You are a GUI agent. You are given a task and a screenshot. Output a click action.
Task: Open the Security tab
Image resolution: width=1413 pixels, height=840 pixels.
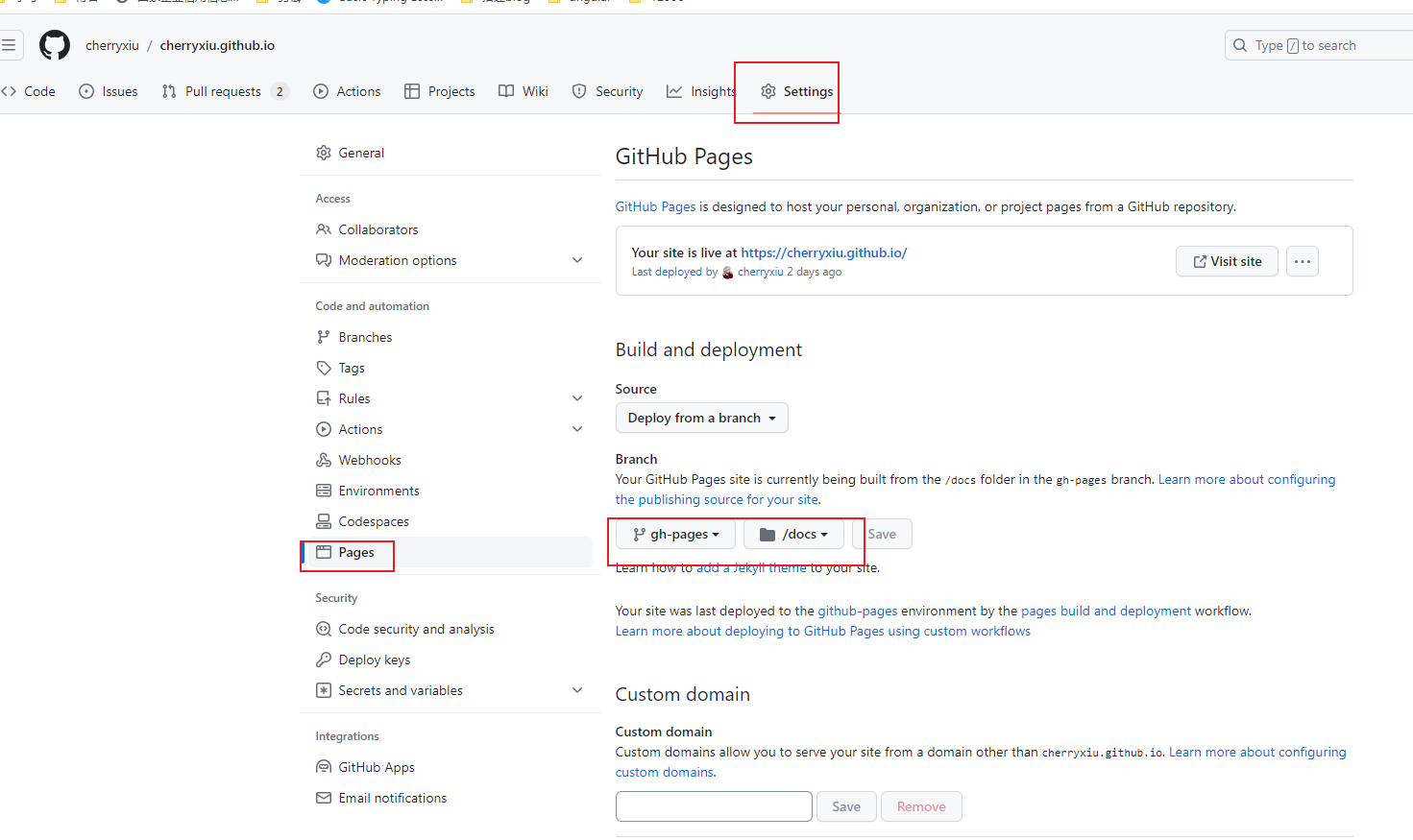(x=608, y=91)
